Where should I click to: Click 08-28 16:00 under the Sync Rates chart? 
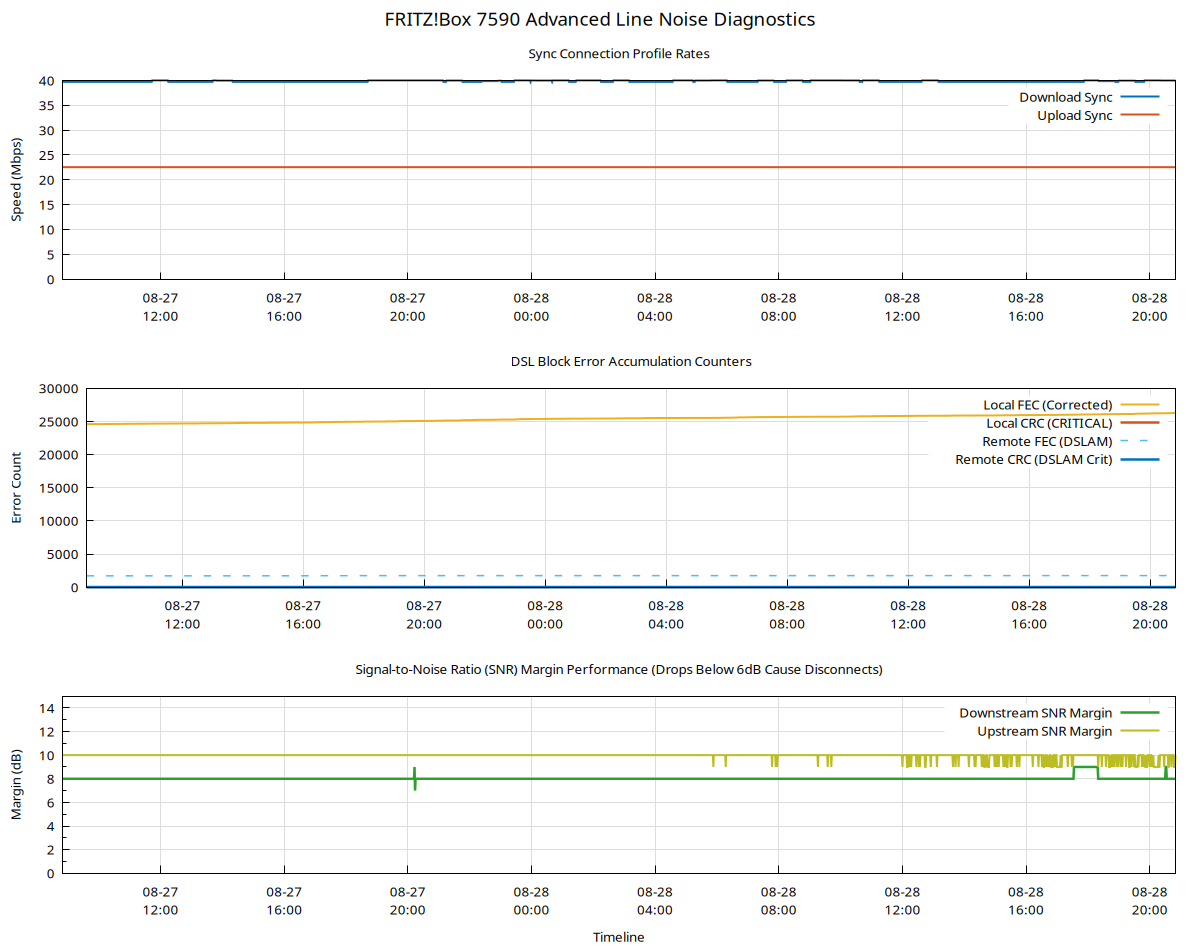(1026, 307)
